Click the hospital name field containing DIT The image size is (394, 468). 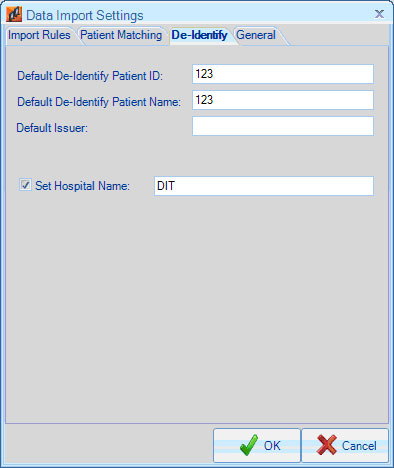(264, 186)
